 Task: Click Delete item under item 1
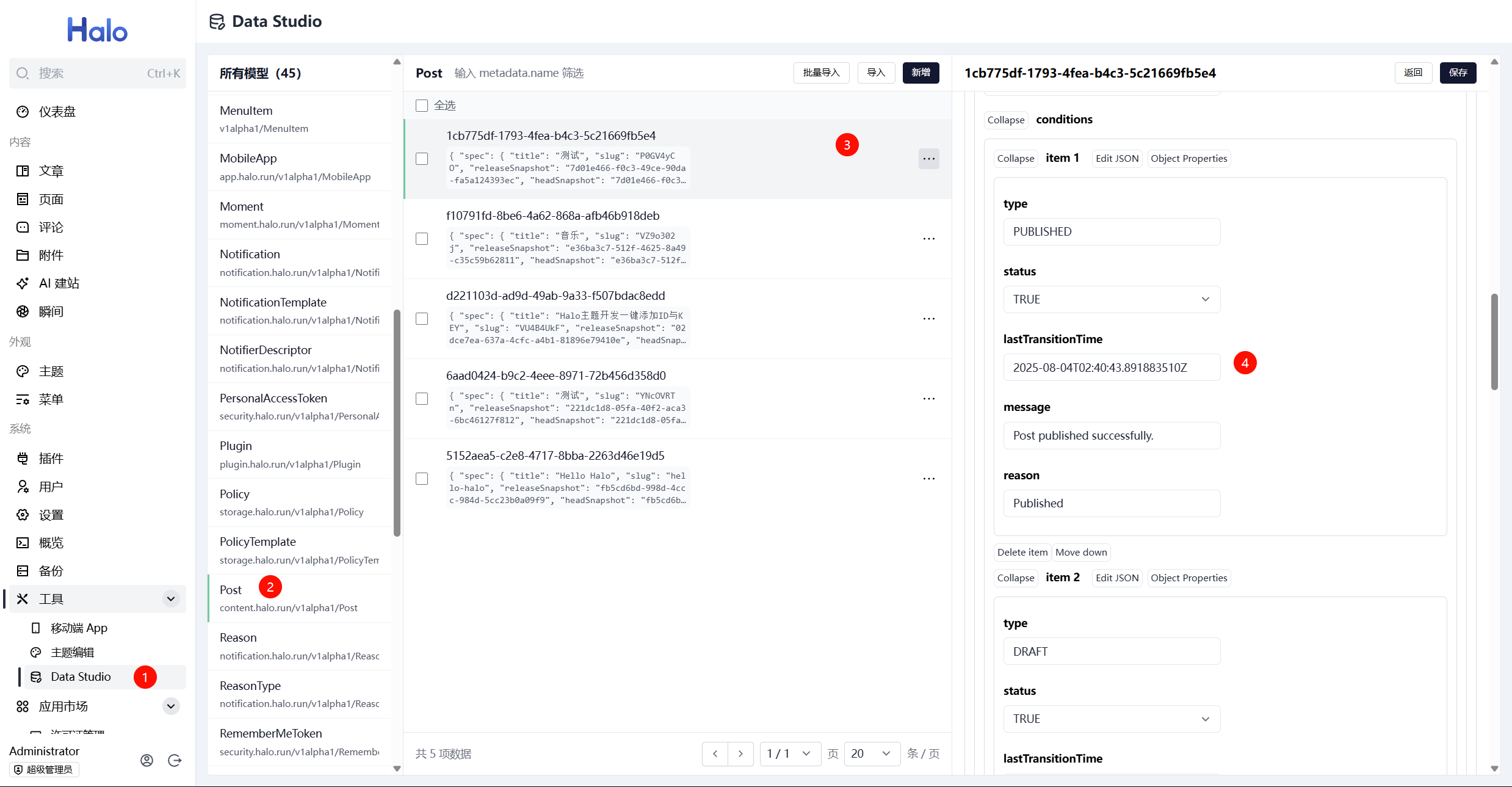tap(1022, 553)
